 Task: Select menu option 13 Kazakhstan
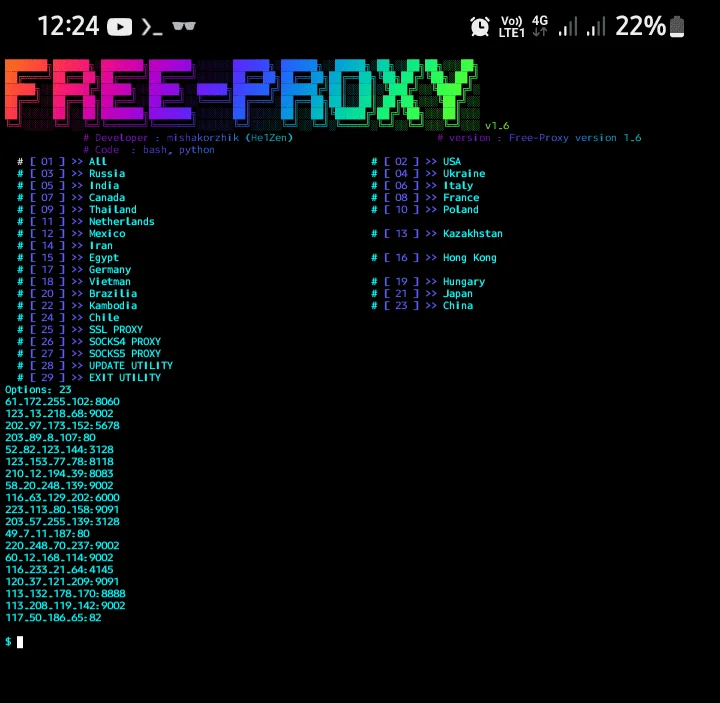pyautogui.click(x=437, y=233)
